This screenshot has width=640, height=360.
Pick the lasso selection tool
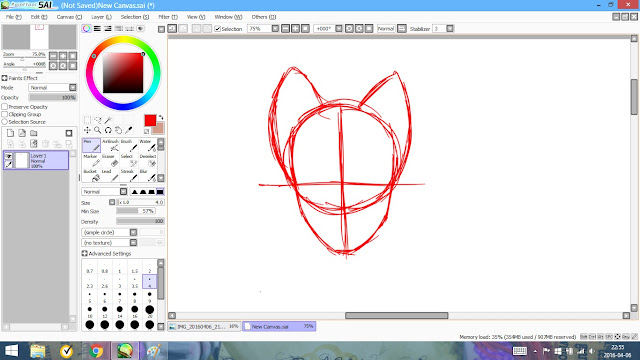click(98, 120)
